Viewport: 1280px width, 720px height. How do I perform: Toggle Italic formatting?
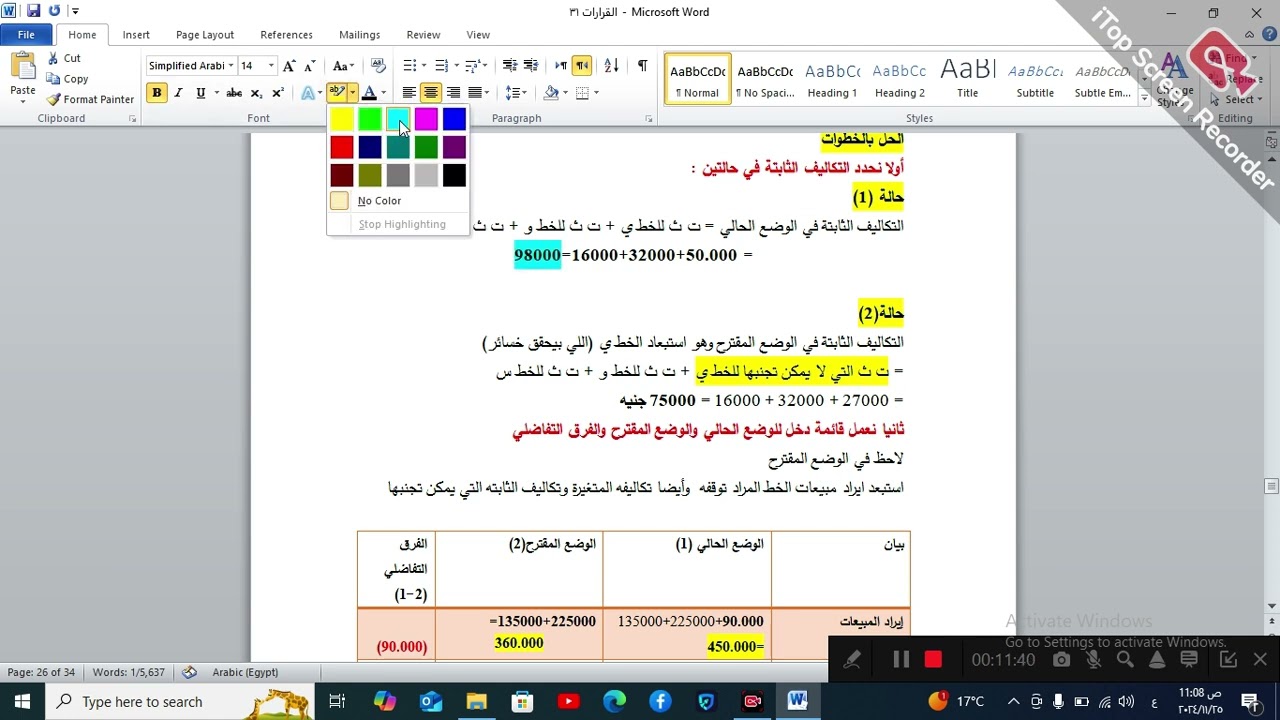pos(179,93)
